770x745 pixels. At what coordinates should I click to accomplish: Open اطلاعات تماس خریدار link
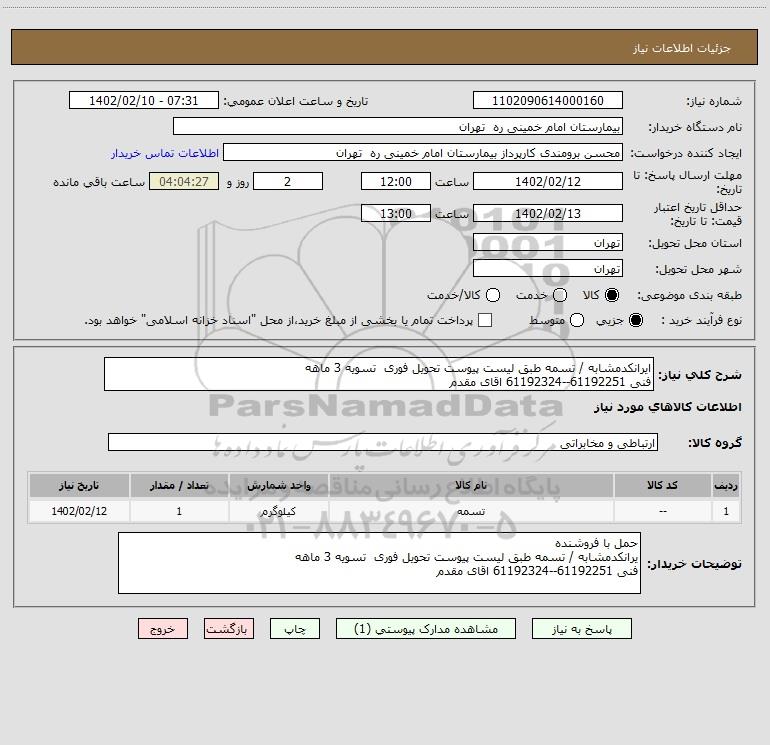pyautogui.click(x=165, y=153)
